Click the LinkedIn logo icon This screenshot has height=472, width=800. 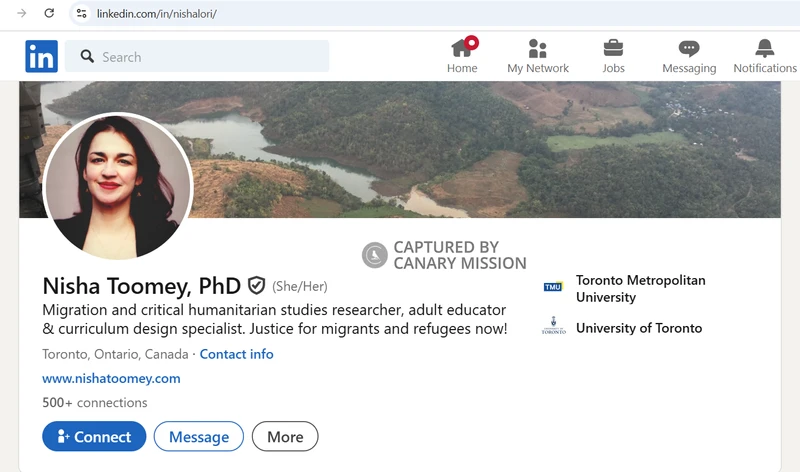pos(41,56)
